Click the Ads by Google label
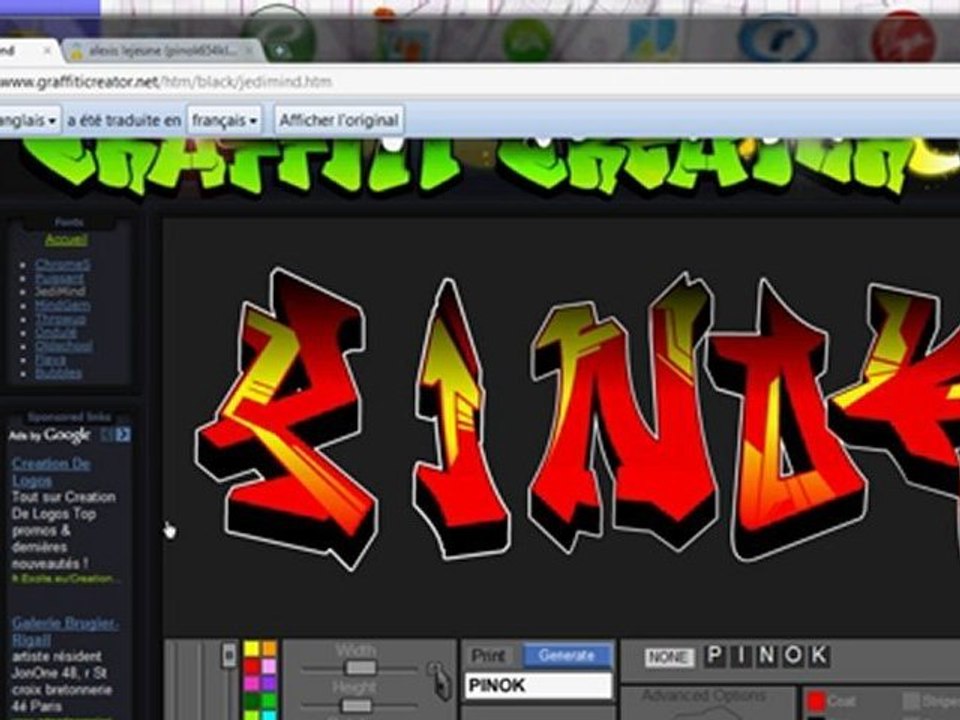960x720 pixels. (50, 435)
